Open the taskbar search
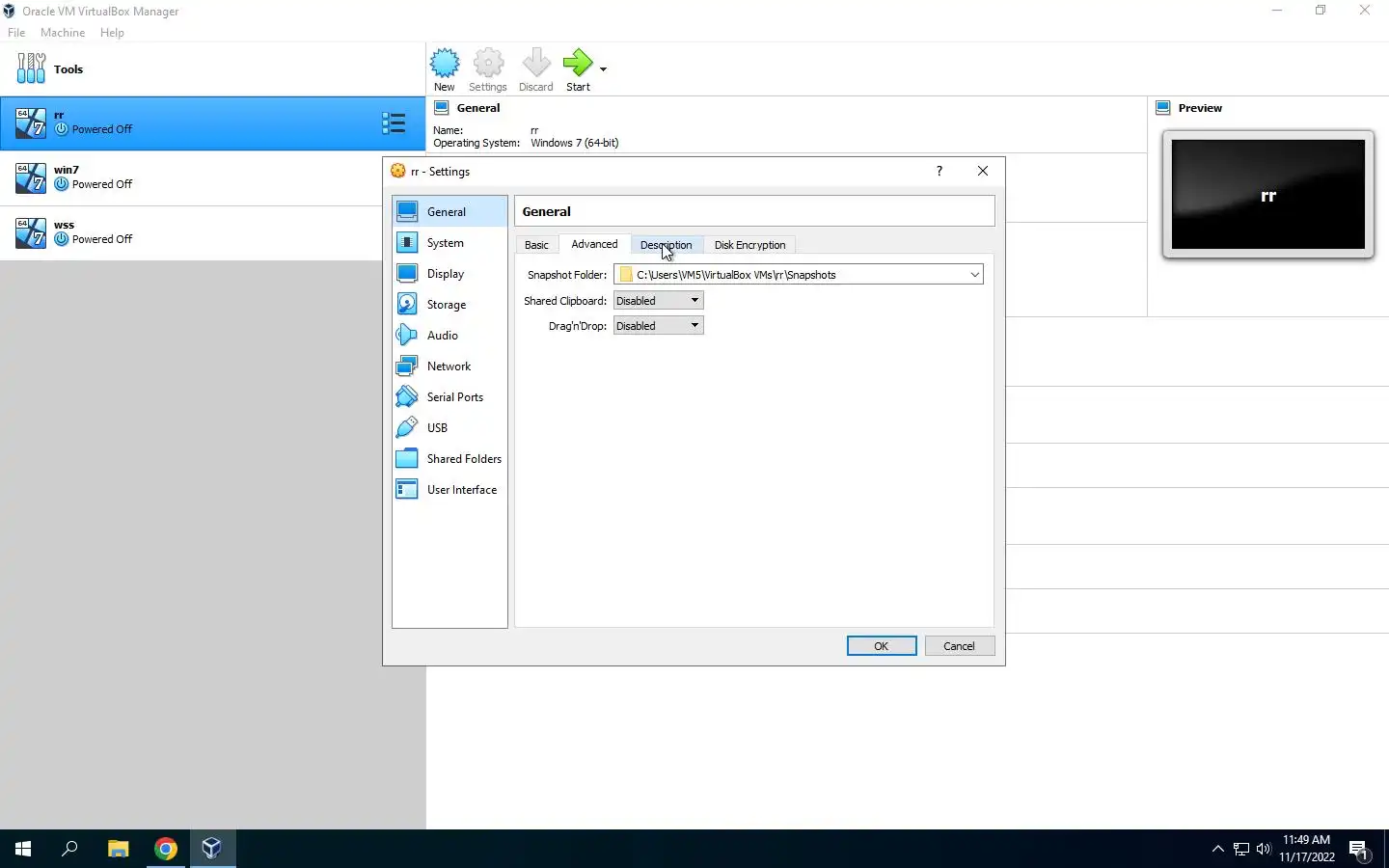The image size is (1389, 868). (69, 849)
